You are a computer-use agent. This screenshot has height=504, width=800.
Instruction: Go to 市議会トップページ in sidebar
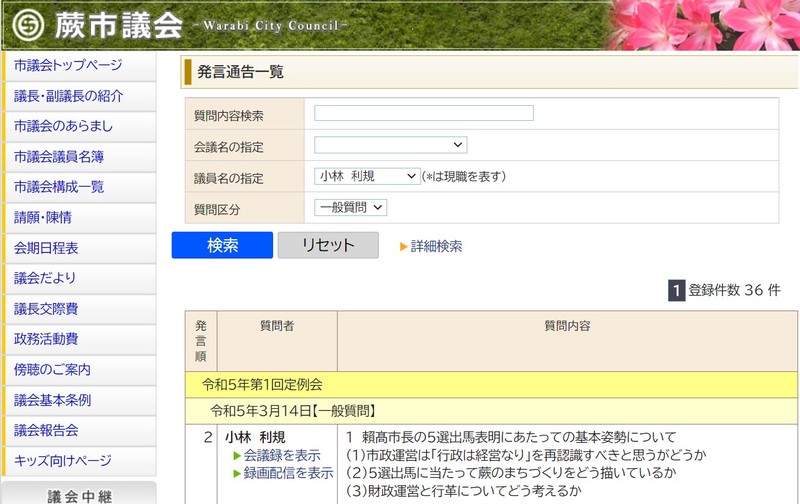click(68, 66)
